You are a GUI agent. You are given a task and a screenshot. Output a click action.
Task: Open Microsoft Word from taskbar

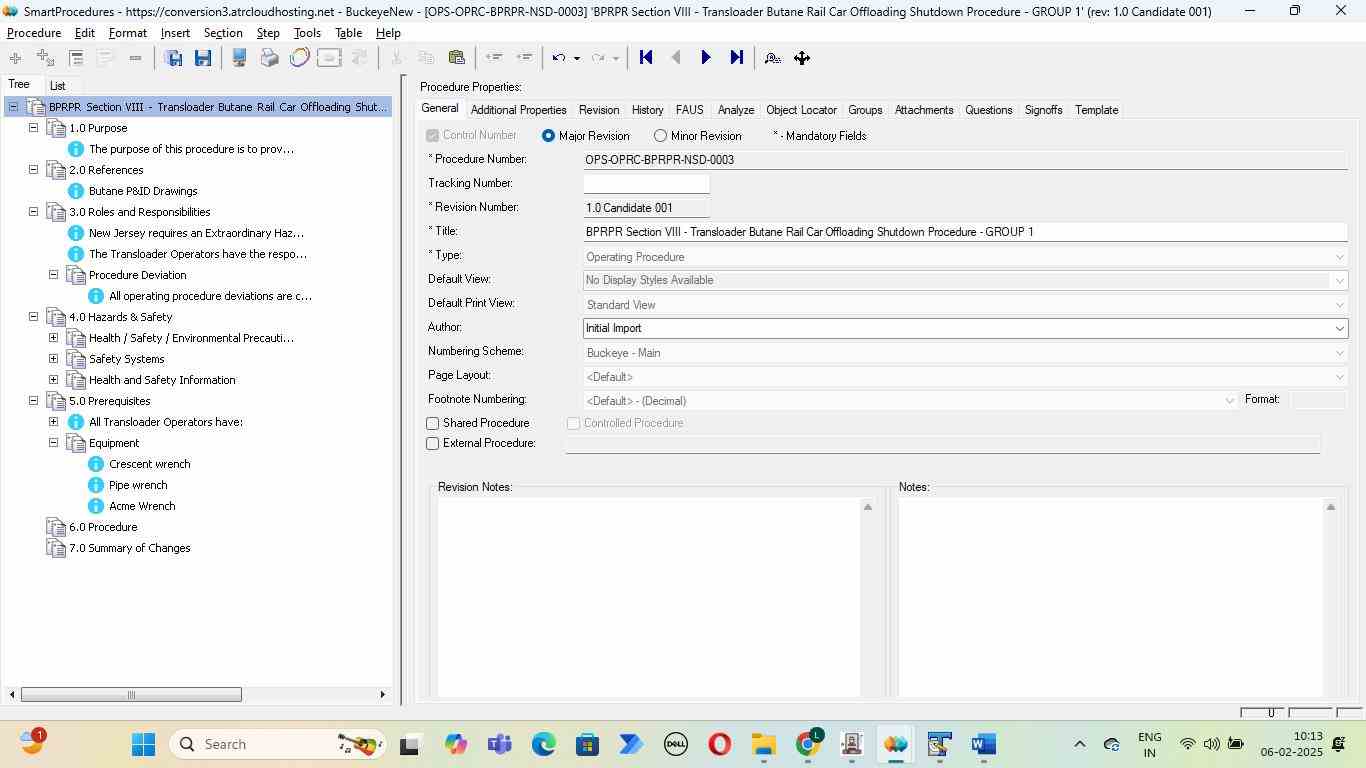click(x=983, y=744)
